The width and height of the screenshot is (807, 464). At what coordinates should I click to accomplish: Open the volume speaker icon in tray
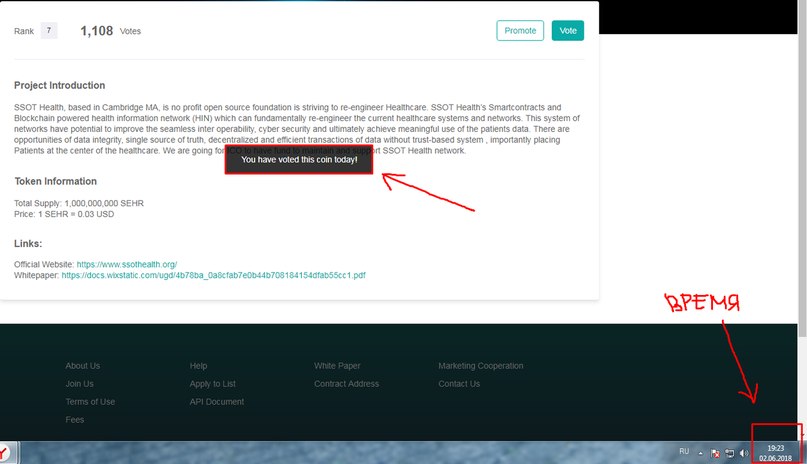coord(744,453)
